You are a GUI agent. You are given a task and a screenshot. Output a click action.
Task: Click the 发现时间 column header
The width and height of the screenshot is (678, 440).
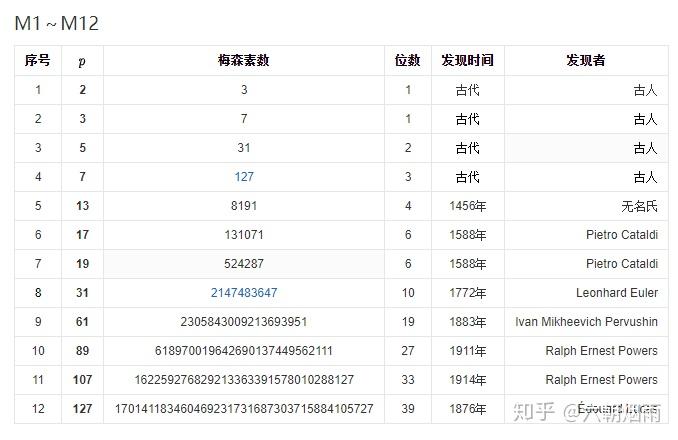pyautogui.click(x=467, y=60)
